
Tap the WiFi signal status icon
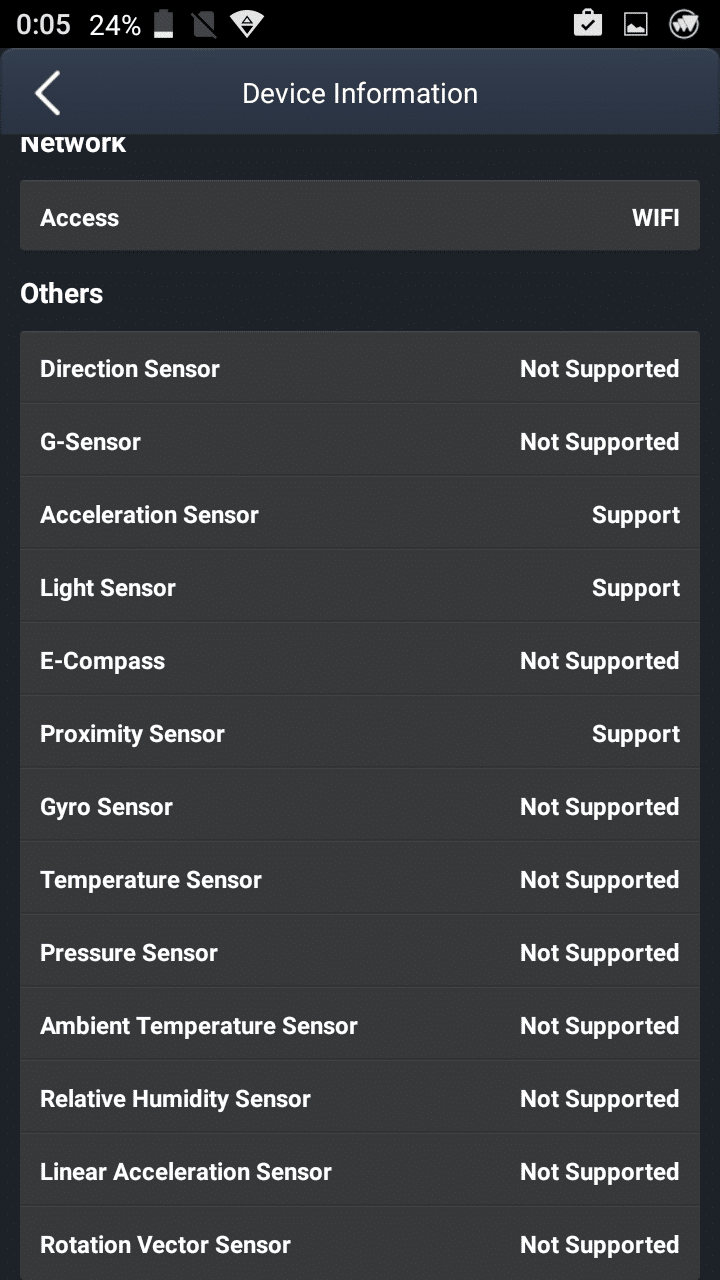246,25
